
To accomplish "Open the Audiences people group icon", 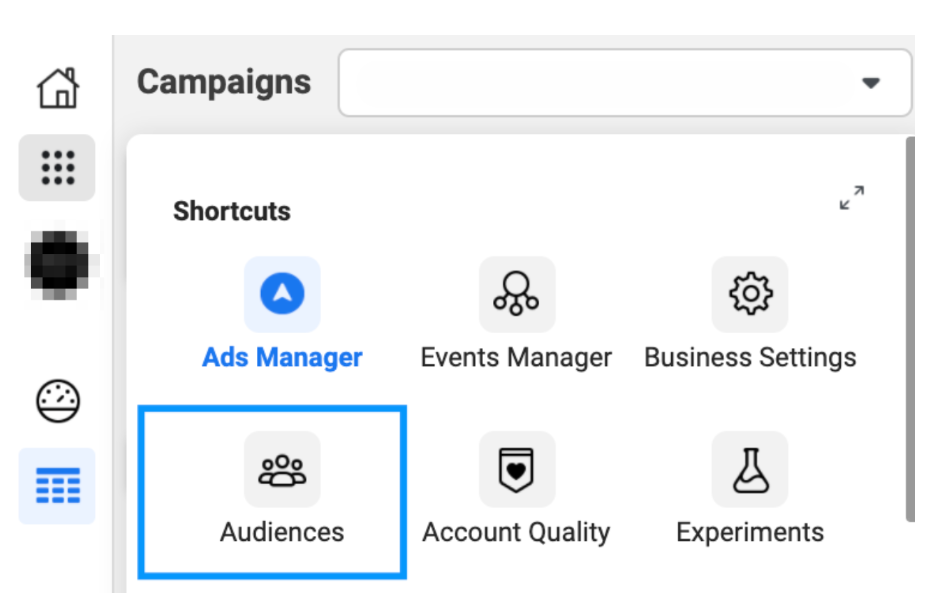I will pos(282,469).
